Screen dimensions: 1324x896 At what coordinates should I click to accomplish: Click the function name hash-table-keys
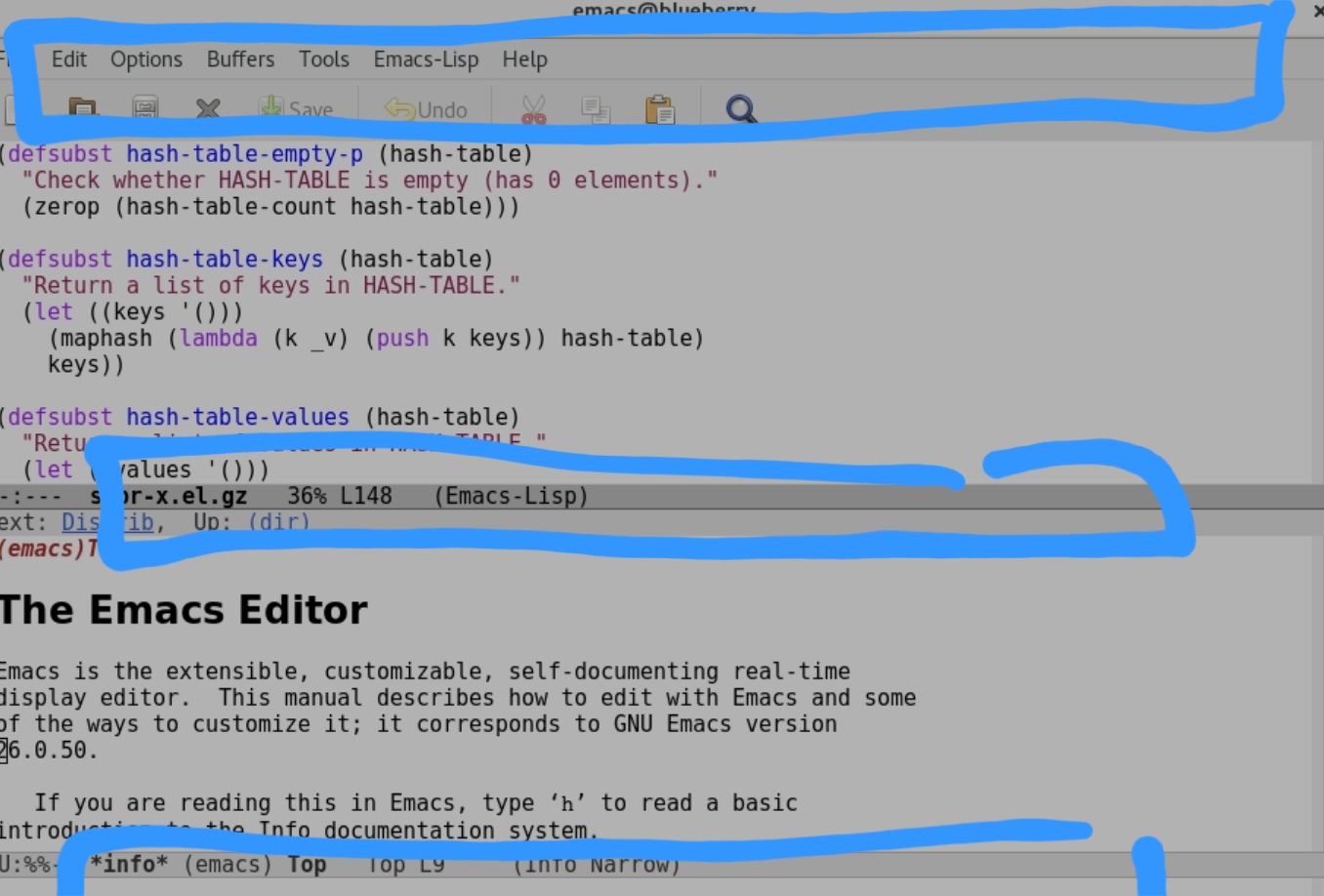[225, 260]
